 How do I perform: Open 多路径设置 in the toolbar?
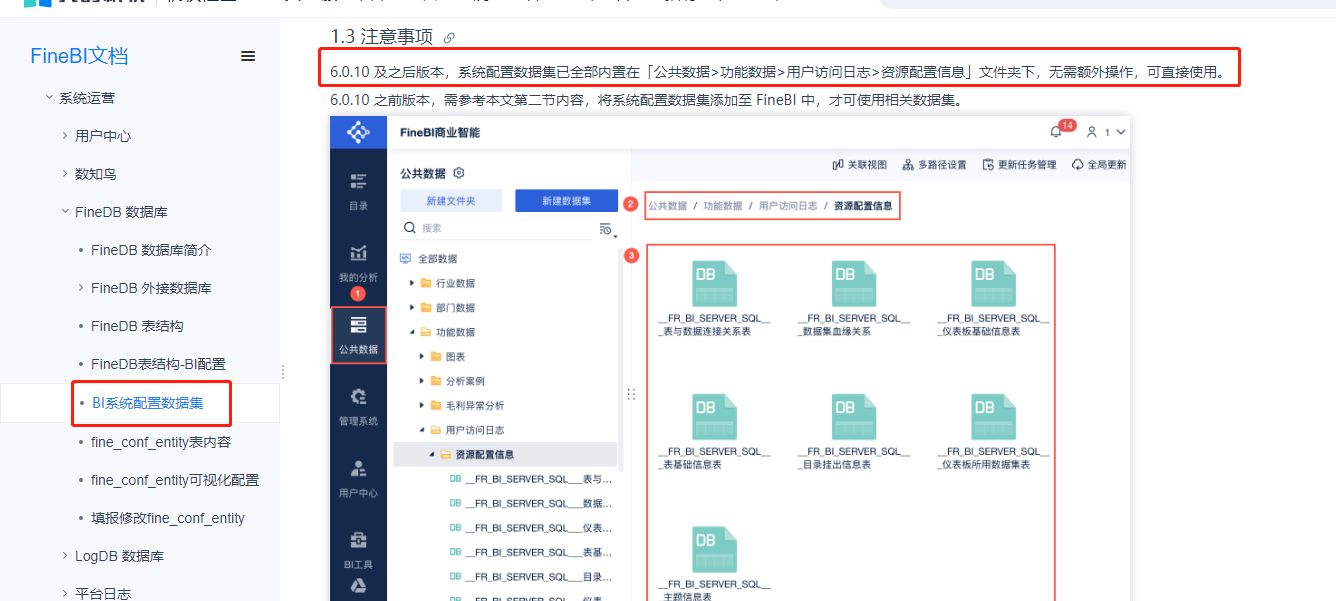934,165
